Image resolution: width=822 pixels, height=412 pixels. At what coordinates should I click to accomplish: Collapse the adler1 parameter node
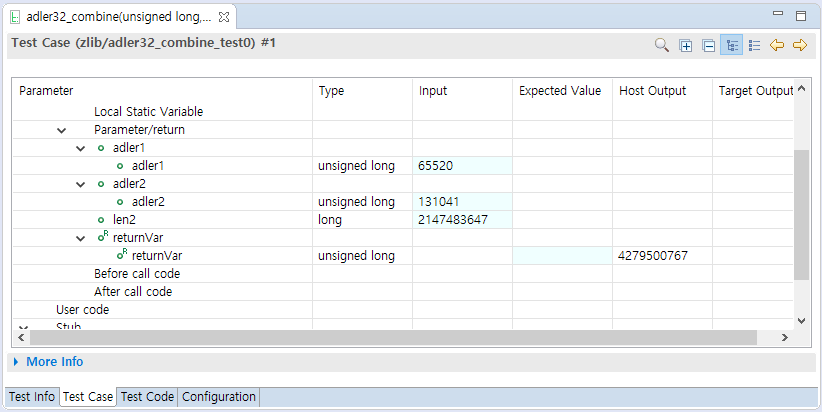coord(81,148)
